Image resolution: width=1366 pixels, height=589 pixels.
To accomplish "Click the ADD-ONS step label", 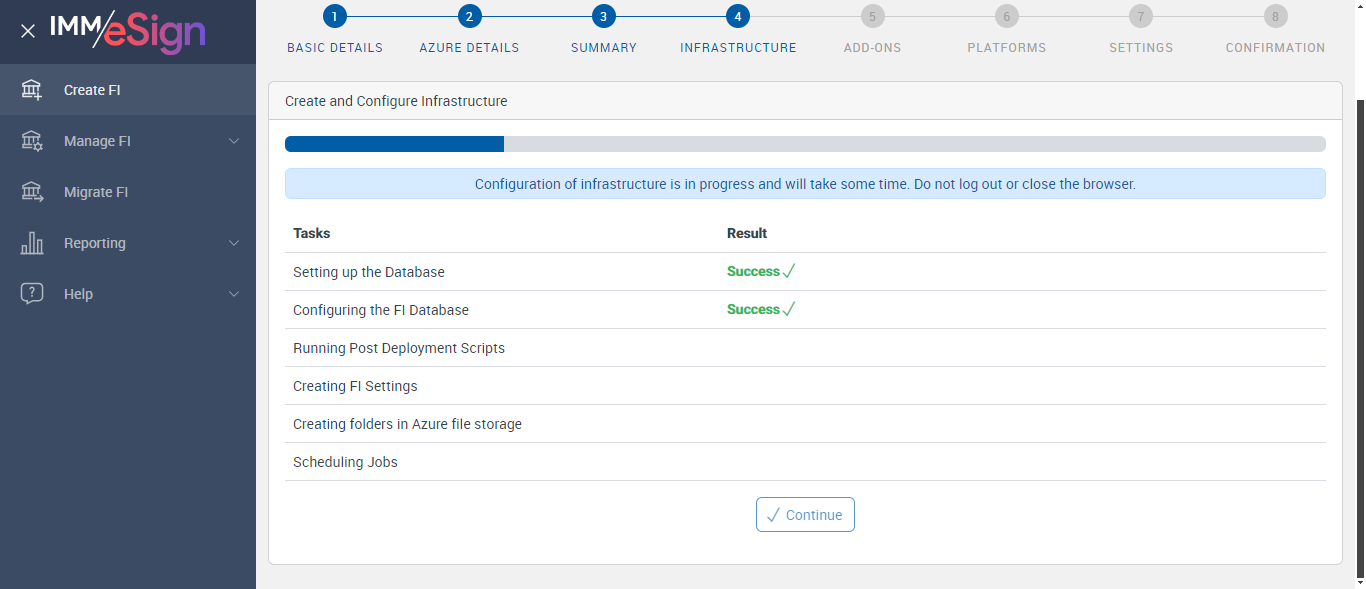I will [x=872, y=48].
